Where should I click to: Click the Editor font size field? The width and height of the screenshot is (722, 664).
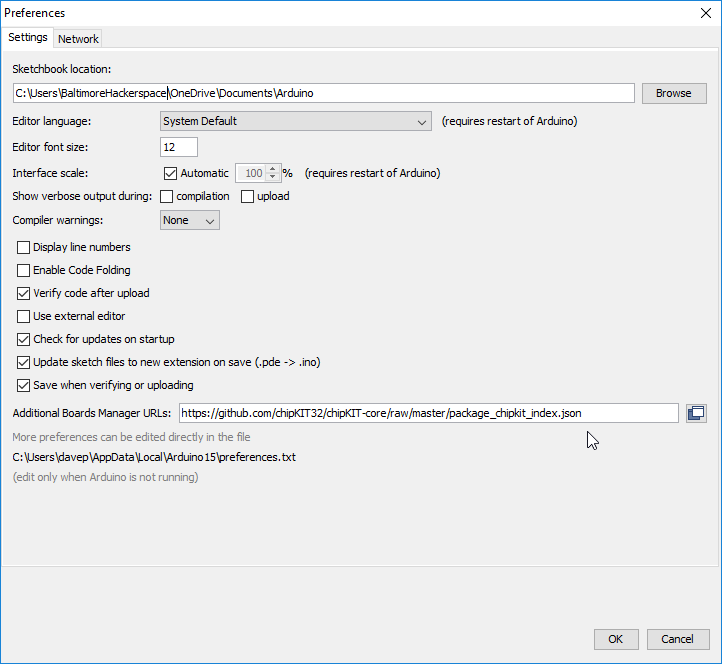179,147
